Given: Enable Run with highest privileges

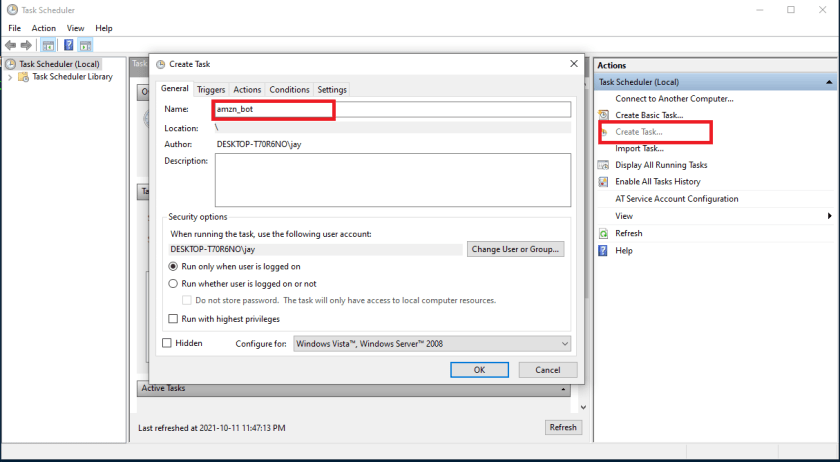Looking at the screenshot, I should (x=173, y=319).
